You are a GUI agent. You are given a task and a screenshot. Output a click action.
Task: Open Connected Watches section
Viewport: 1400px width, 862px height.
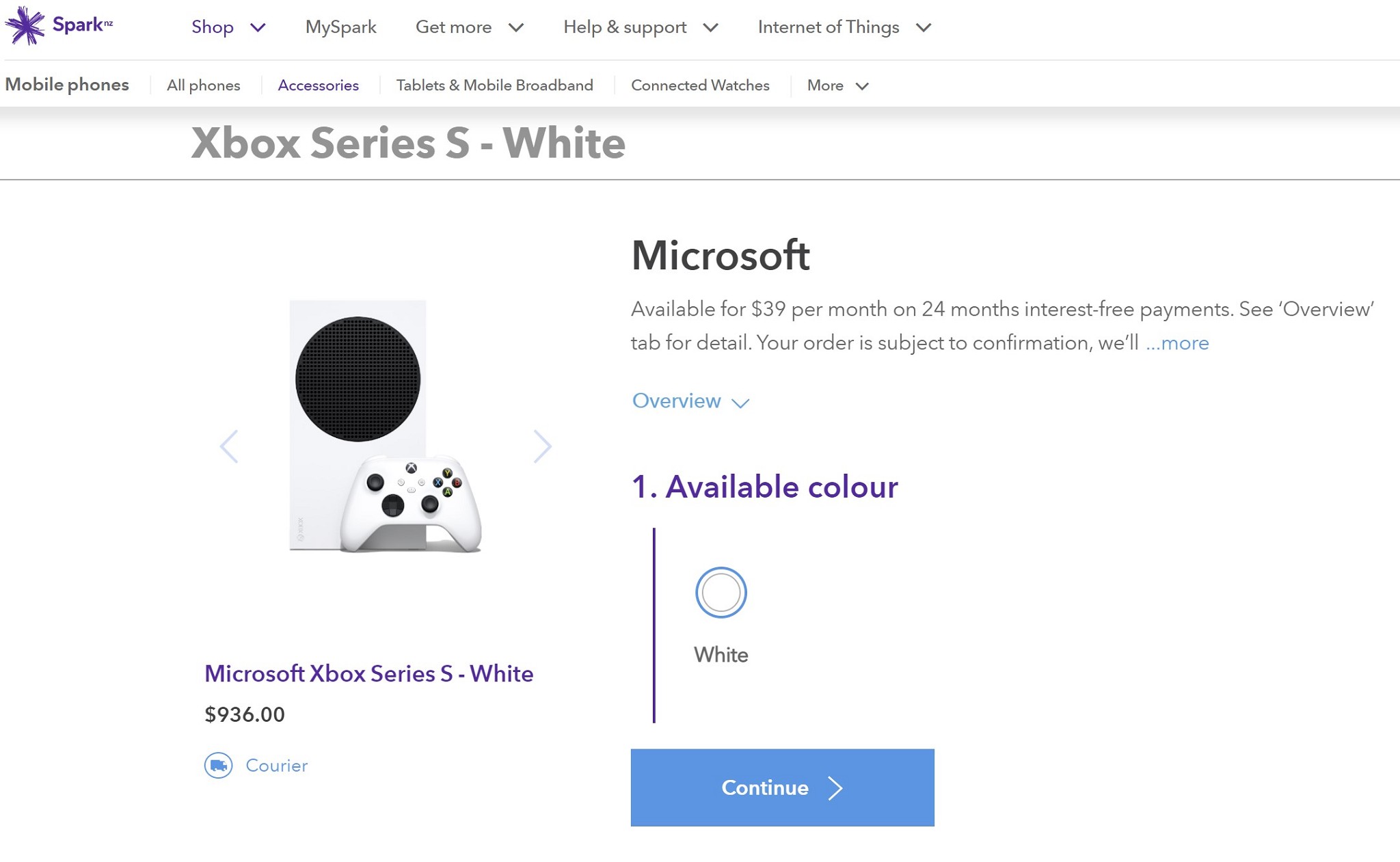pyautogui.click(x=699, y=85)
